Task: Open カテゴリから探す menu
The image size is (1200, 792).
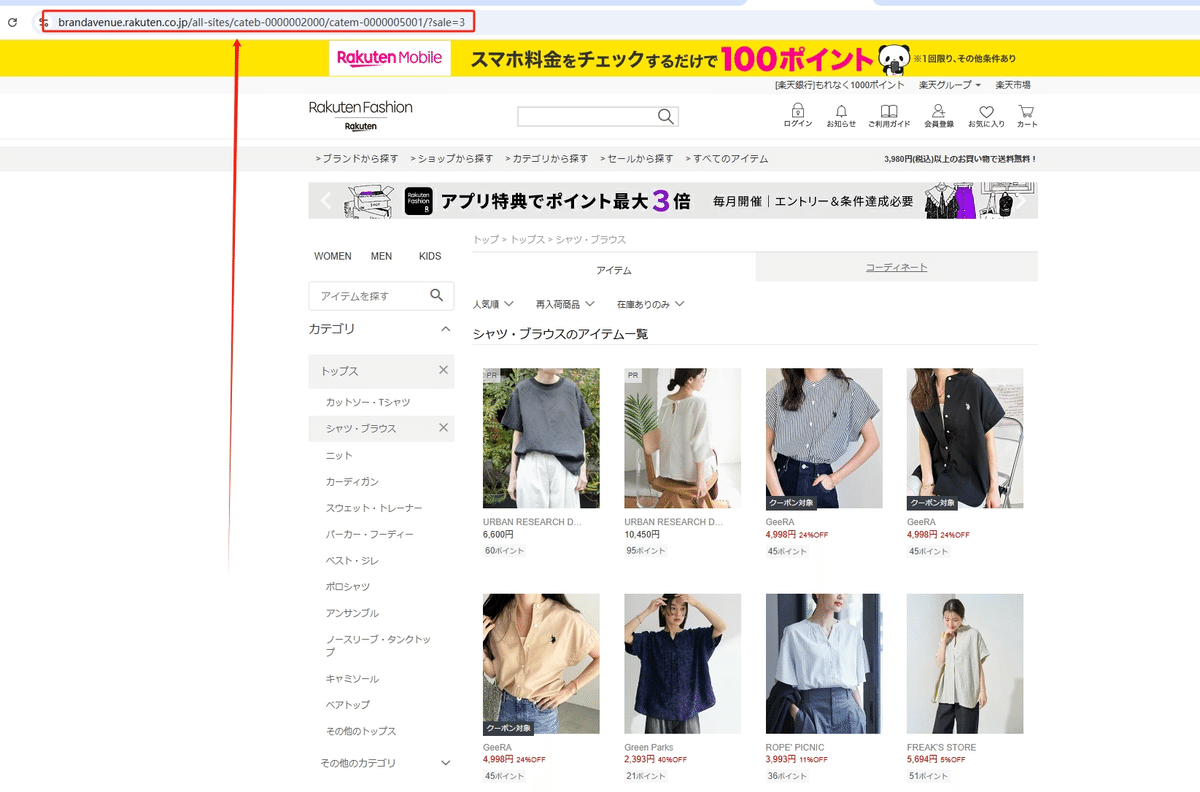Action: (x=547, y=159)
